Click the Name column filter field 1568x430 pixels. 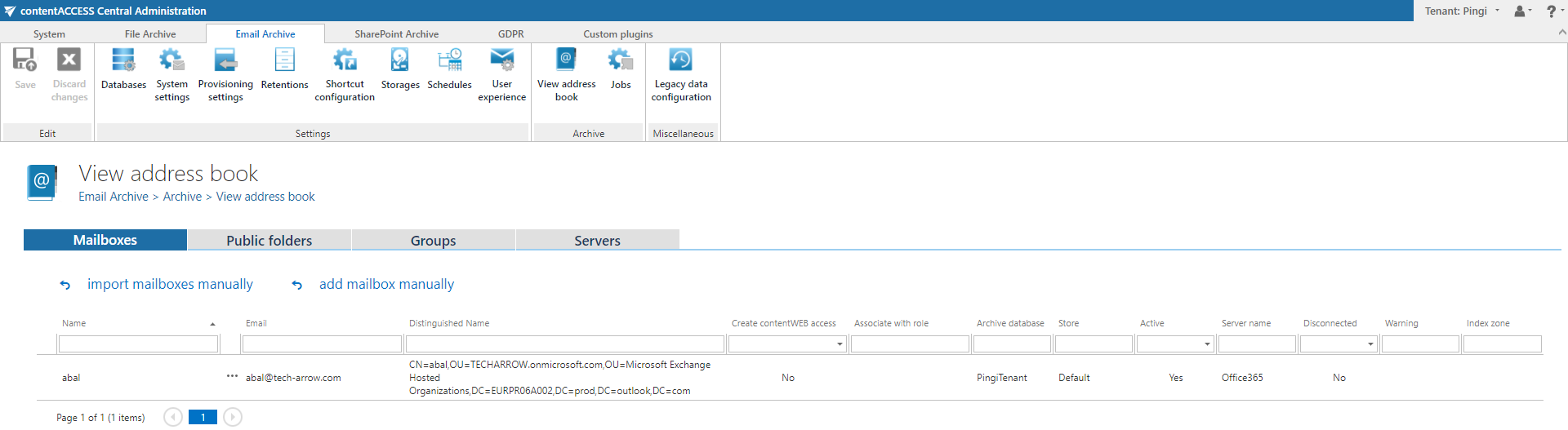(138, 345)
